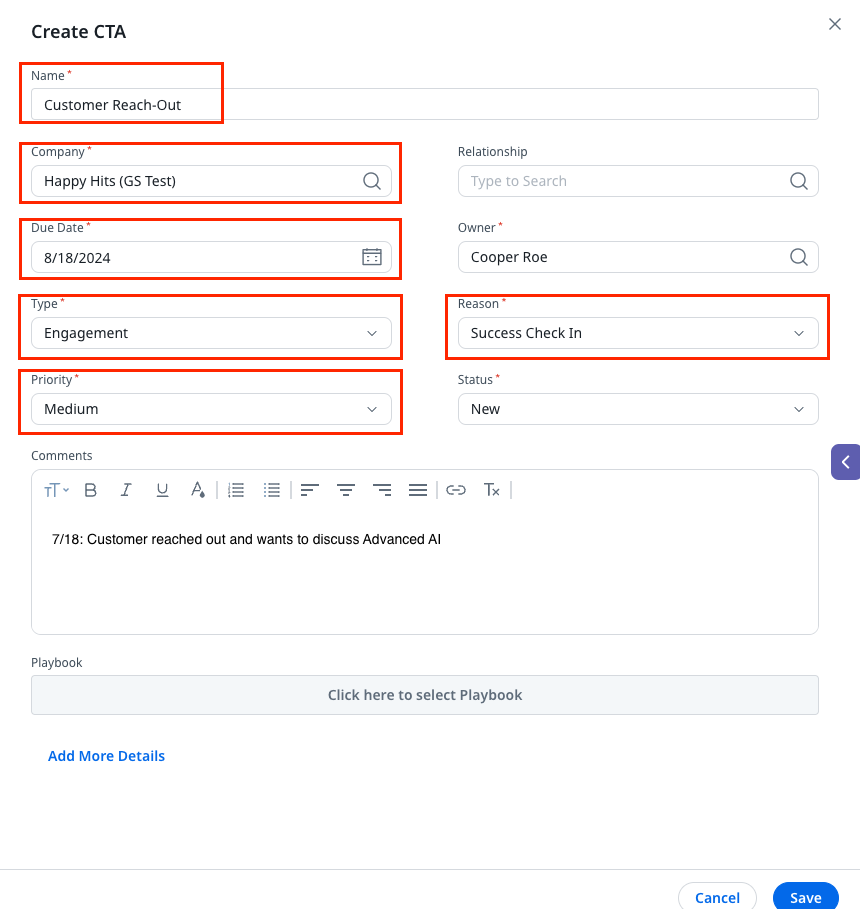
Task: Expand the Type dropdown showing Engagement
Action: (x=211, y=333)
